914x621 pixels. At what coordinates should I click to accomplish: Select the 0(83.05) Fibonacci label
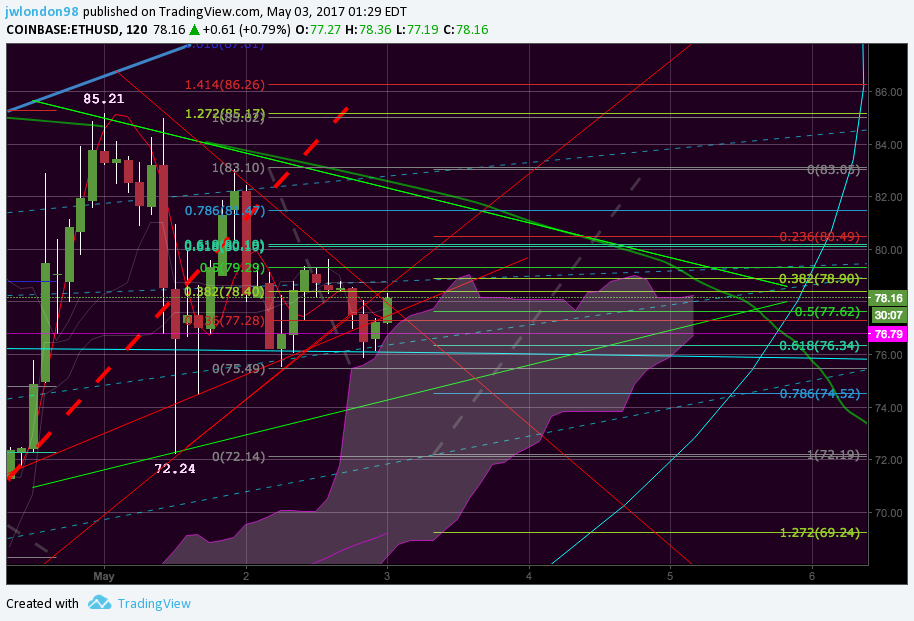833,170
